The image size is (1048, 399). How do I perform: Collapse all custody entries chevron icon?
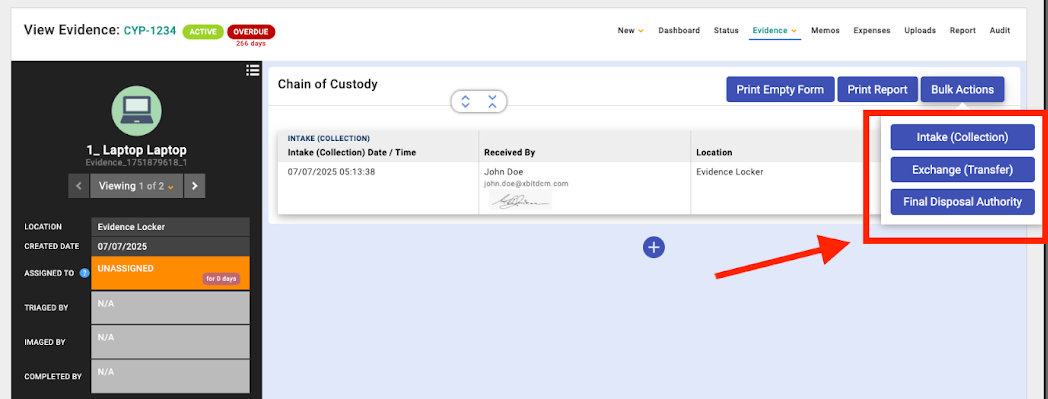tap(493, 102)
